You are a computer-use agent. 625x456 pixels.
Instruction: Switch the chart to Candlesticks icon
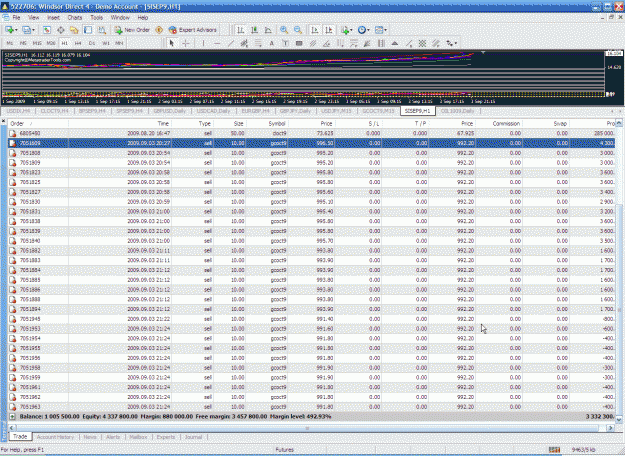tap(254, 30)
